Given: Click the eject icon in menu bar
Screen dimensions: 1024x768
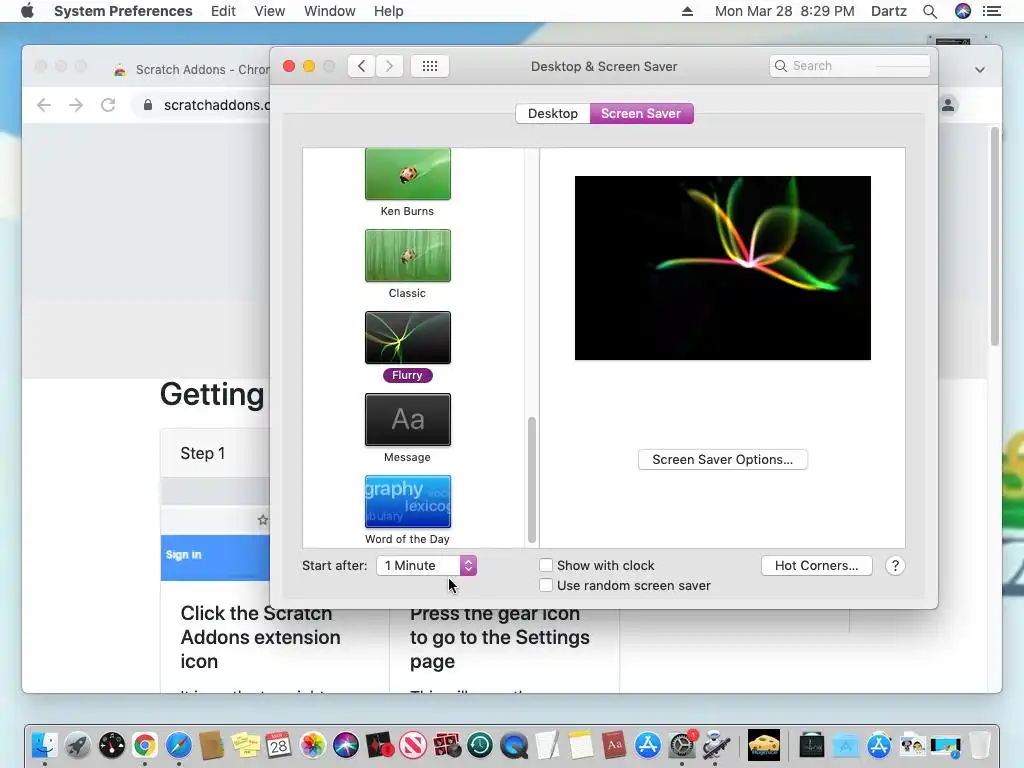Looking at the screenshot, I should [687, 11].
